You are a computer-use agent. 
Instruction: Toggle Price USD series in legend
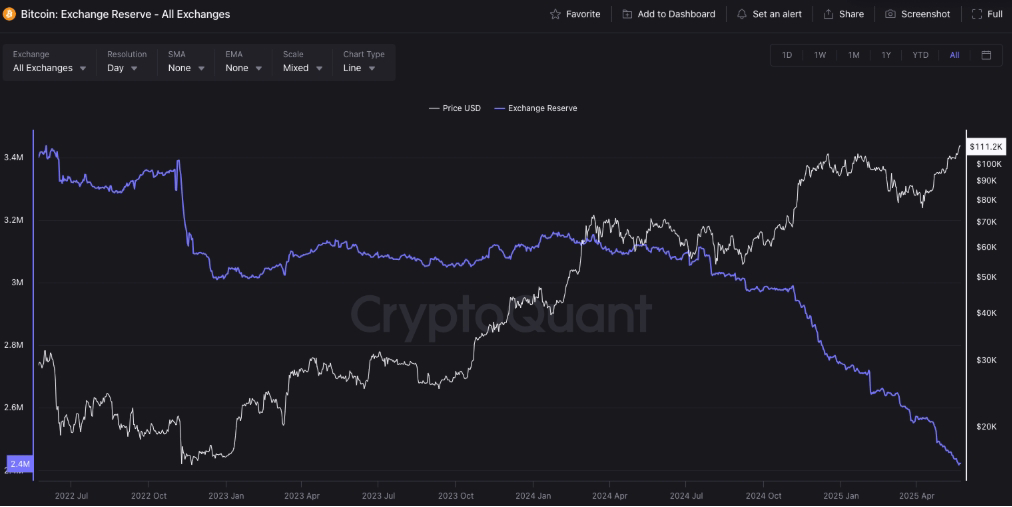[454, 108]
